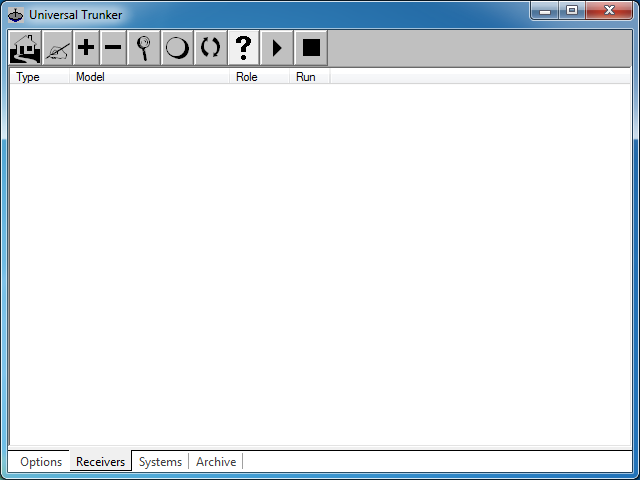Minimize the Universal Trunker window
The width and height of the screenshot is (640, 480).
point(545,11)
